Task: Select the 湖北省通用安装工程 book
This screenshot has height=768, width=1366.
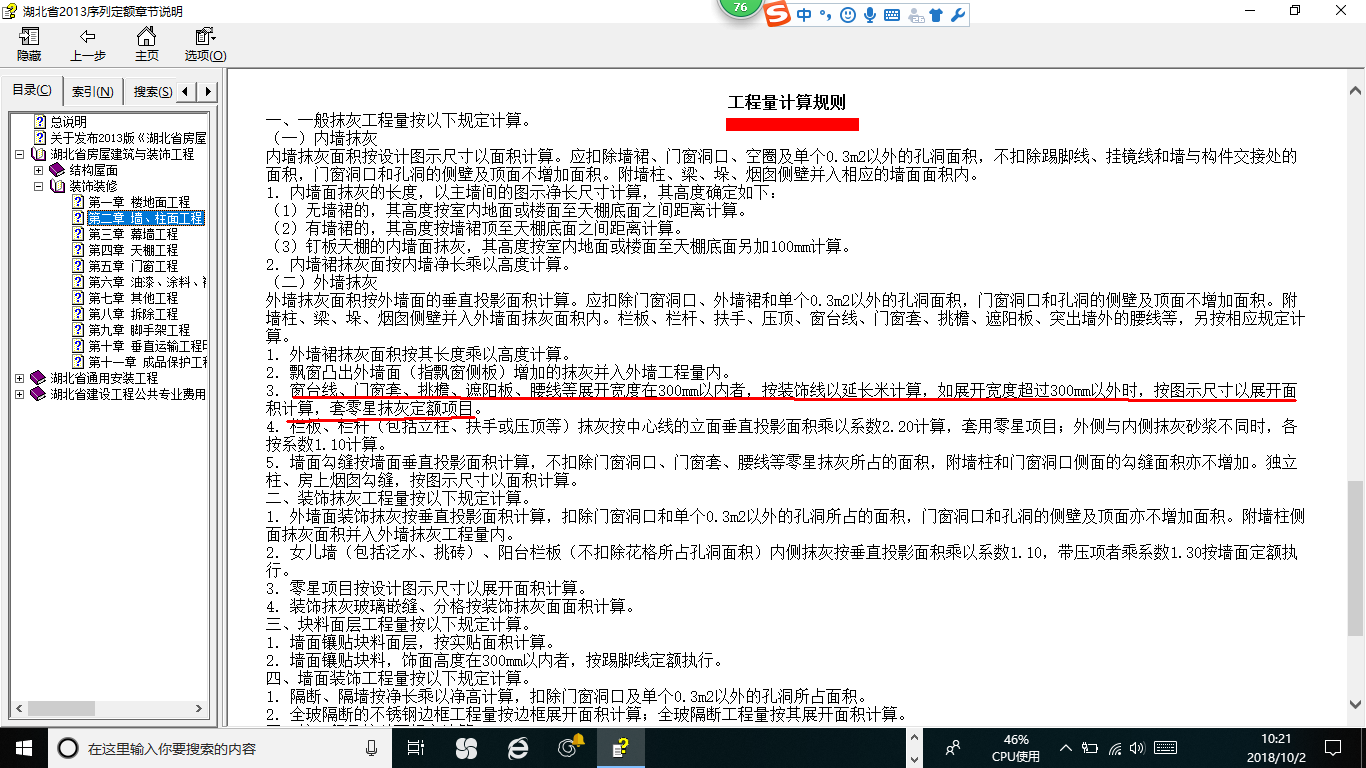Action: (x=104, y=378)
